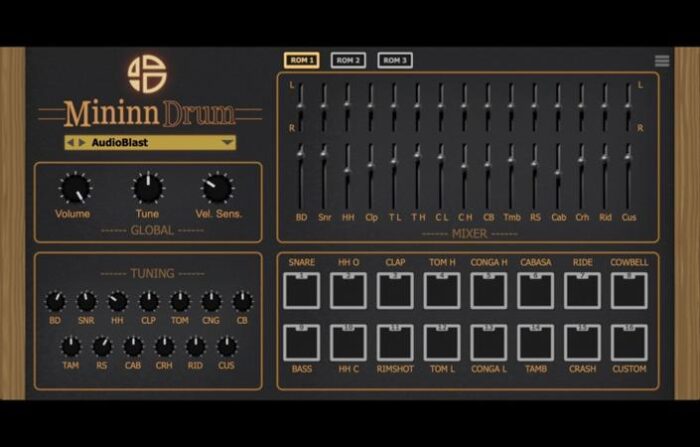Tap the CONGA H pad

(489, 290)
